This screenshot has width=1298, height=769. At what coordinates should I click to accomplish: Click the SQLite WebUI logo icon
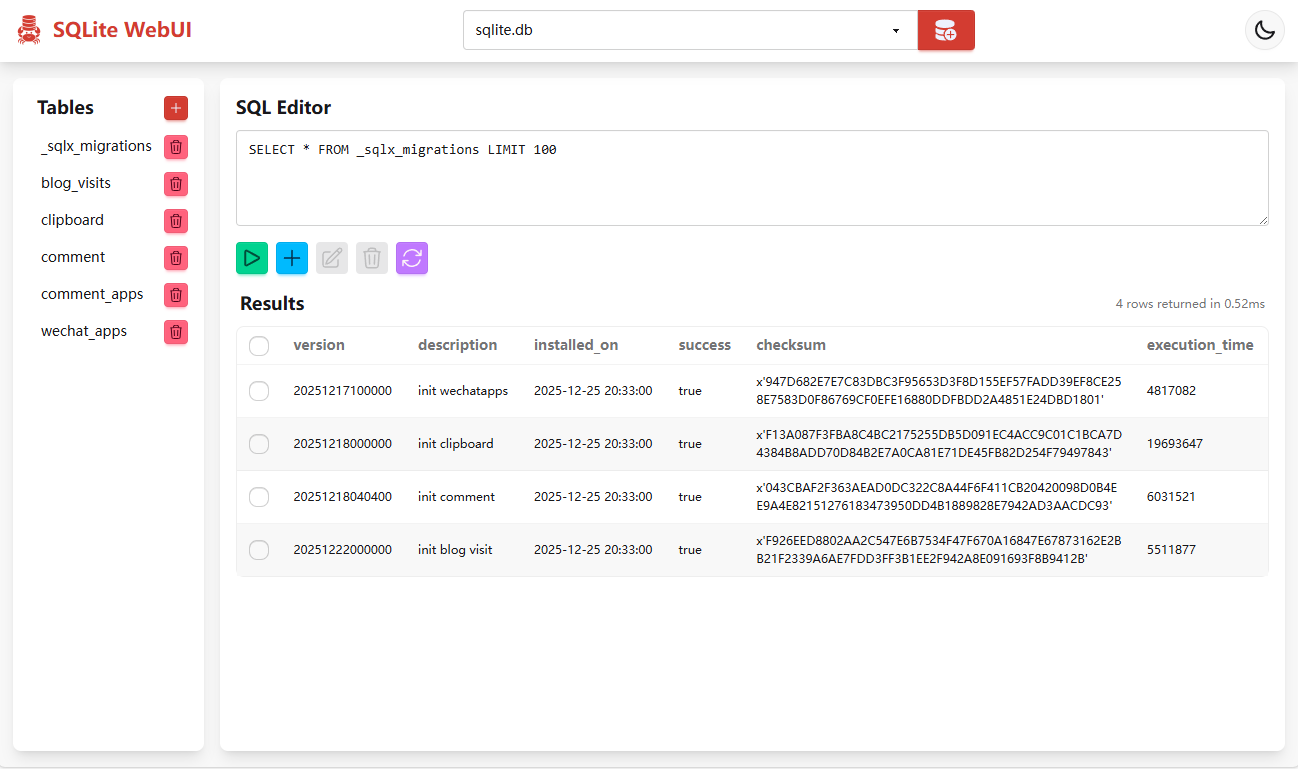click(x=29, y=29)
